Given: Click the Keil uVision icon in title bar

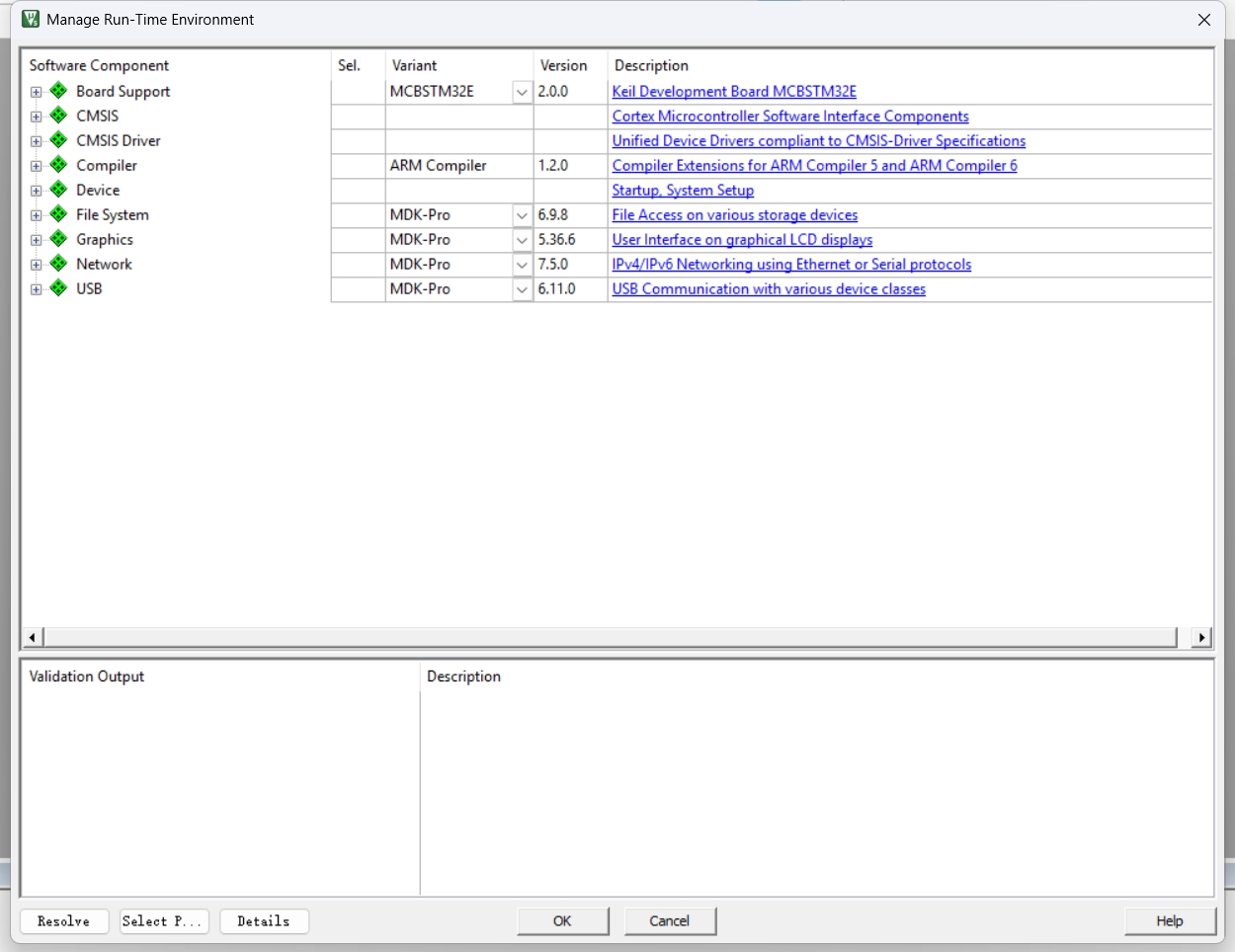Looking at the screenshot, I should [x=31, y=19].
